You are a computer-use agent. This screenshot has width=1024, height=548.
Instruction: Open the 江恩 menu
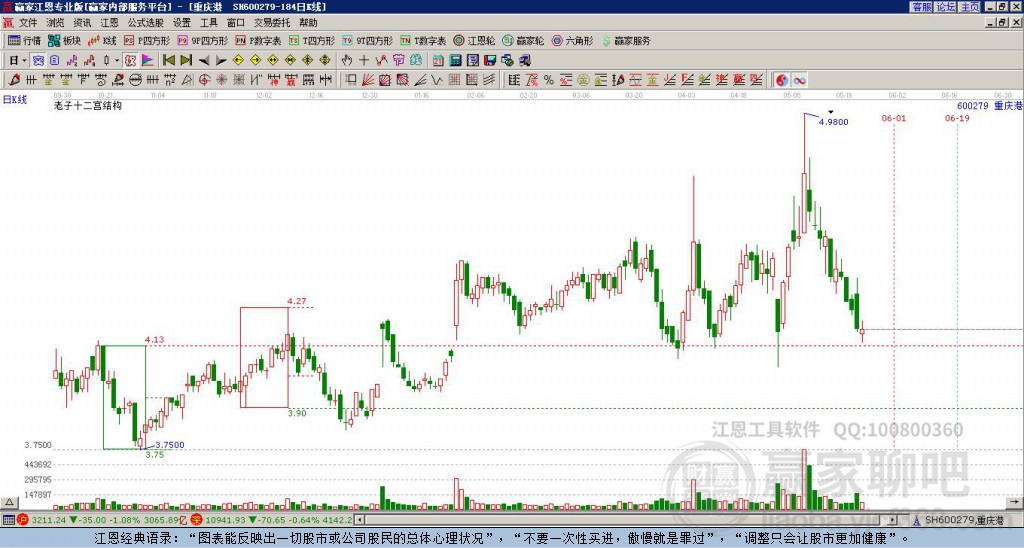tap(109, 23)
